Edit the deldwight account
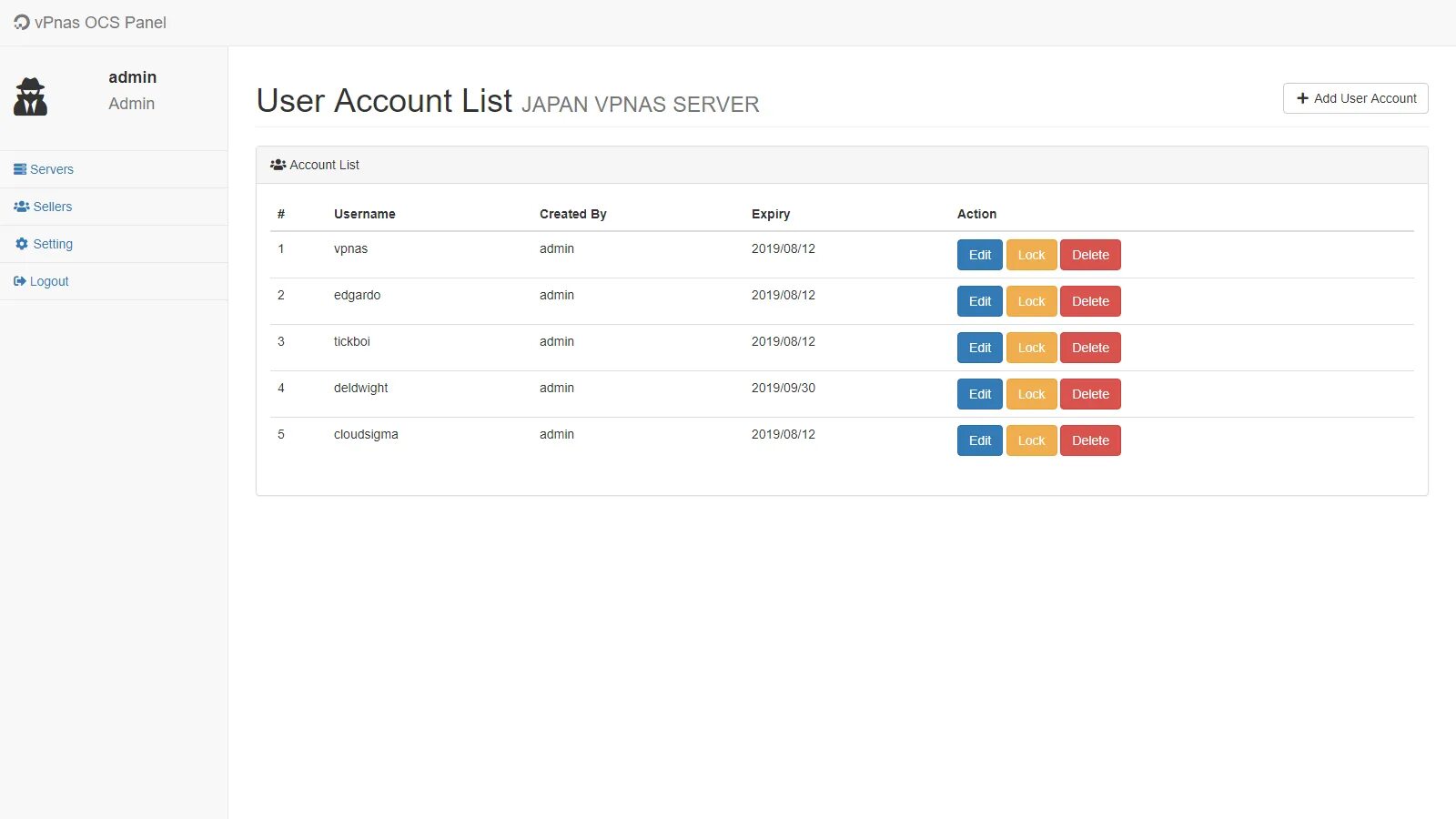Image resolution: width=1456 pixels, height=819 pixels. (979, 394)
